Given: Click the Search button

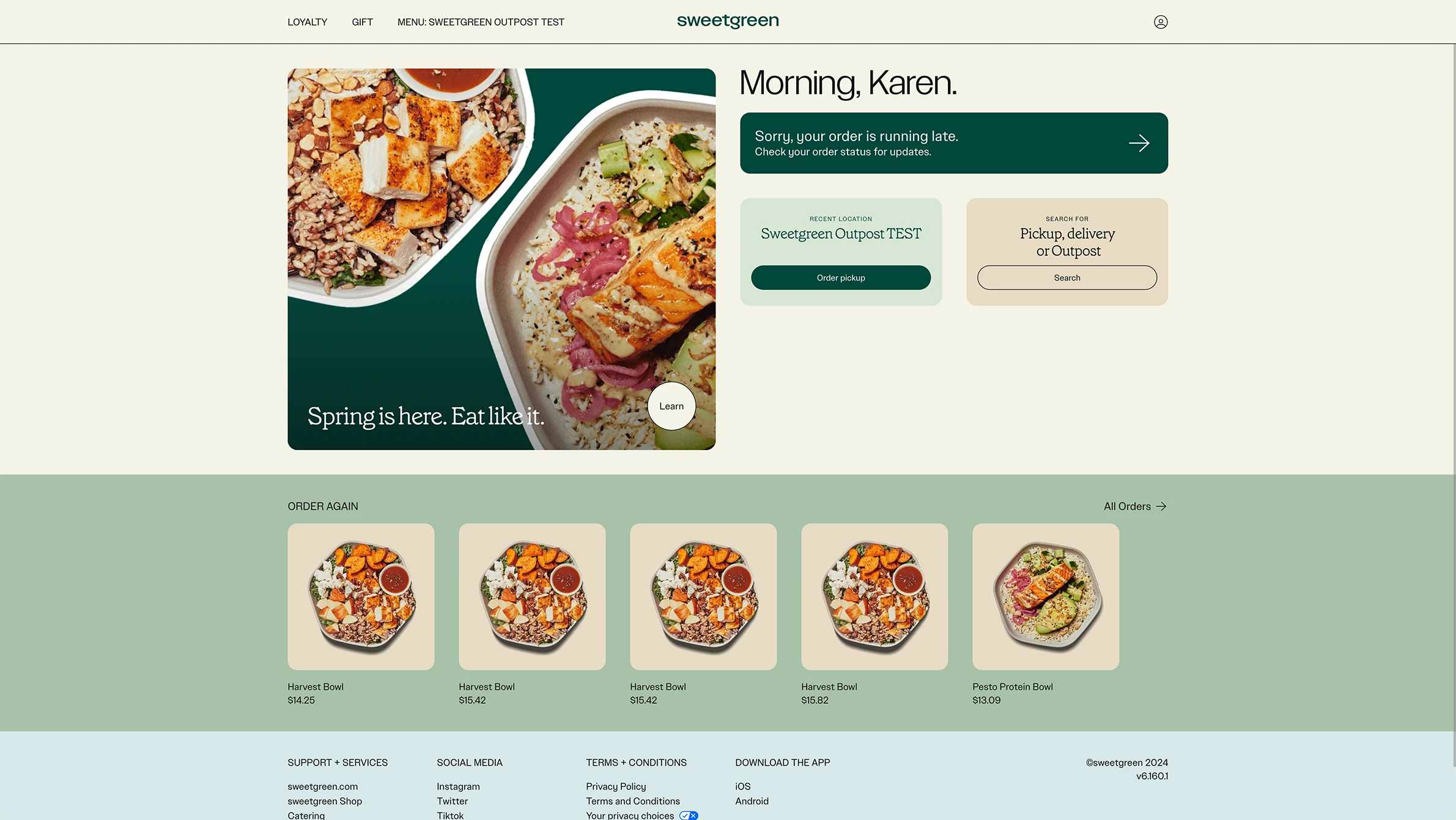Looking at the screenshot, I should pyautogui.click(x=1067, y=278).
